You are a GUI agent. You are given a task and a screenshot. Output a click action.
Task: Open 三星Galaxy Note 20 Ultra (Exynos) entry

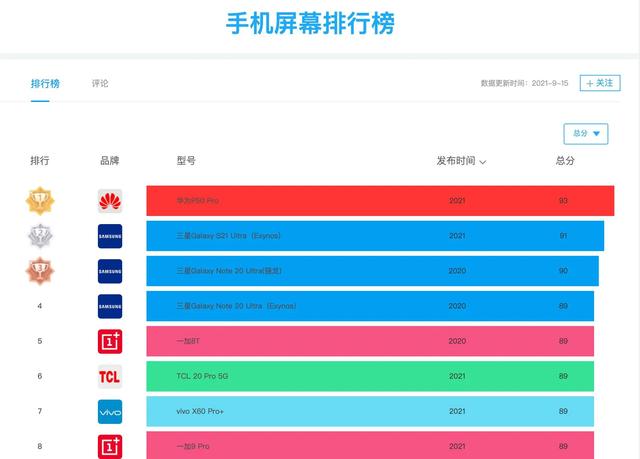click(x=370, y=306)
